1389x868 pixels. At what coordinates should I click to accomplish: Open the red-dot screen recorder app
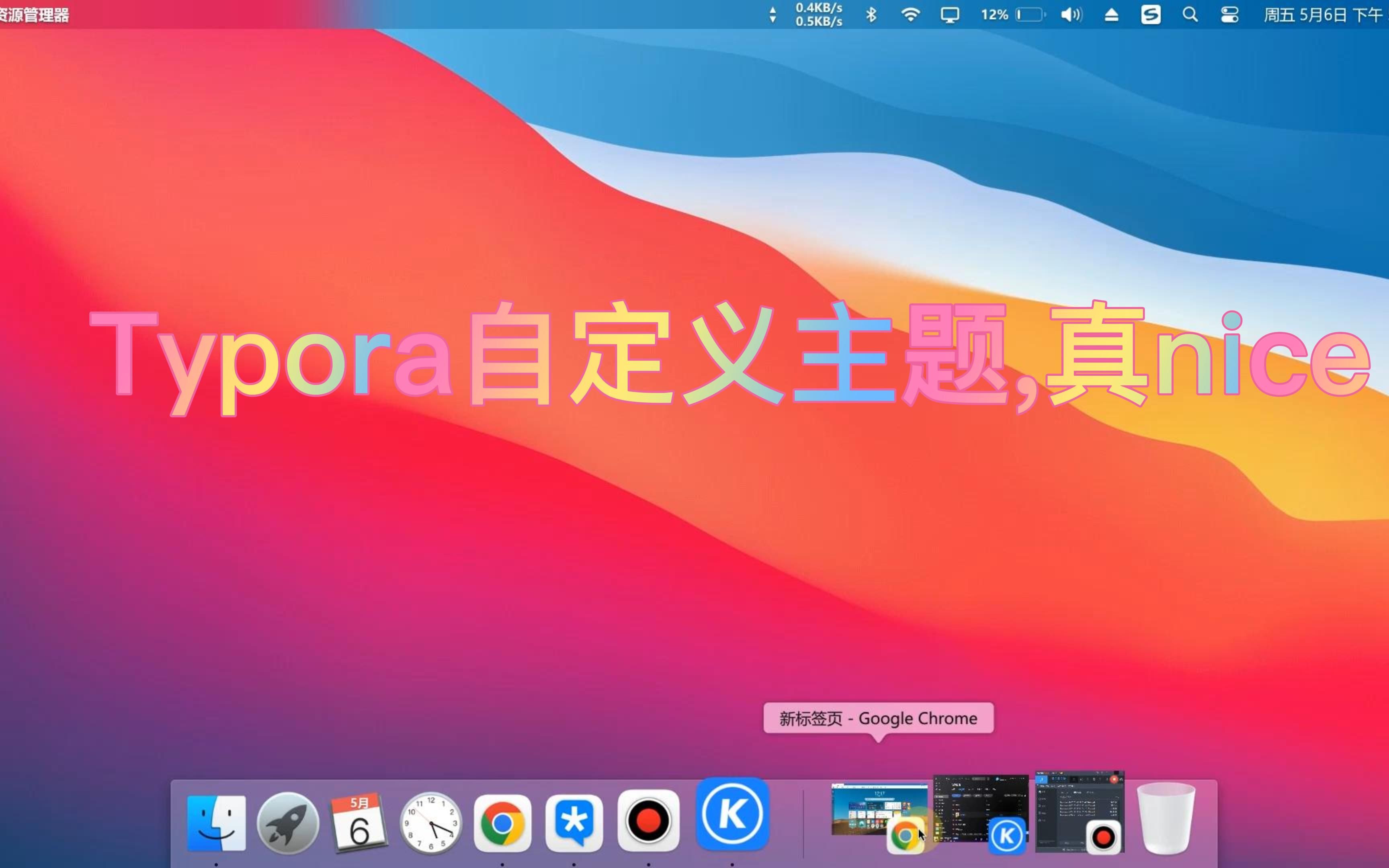[649, 820]
